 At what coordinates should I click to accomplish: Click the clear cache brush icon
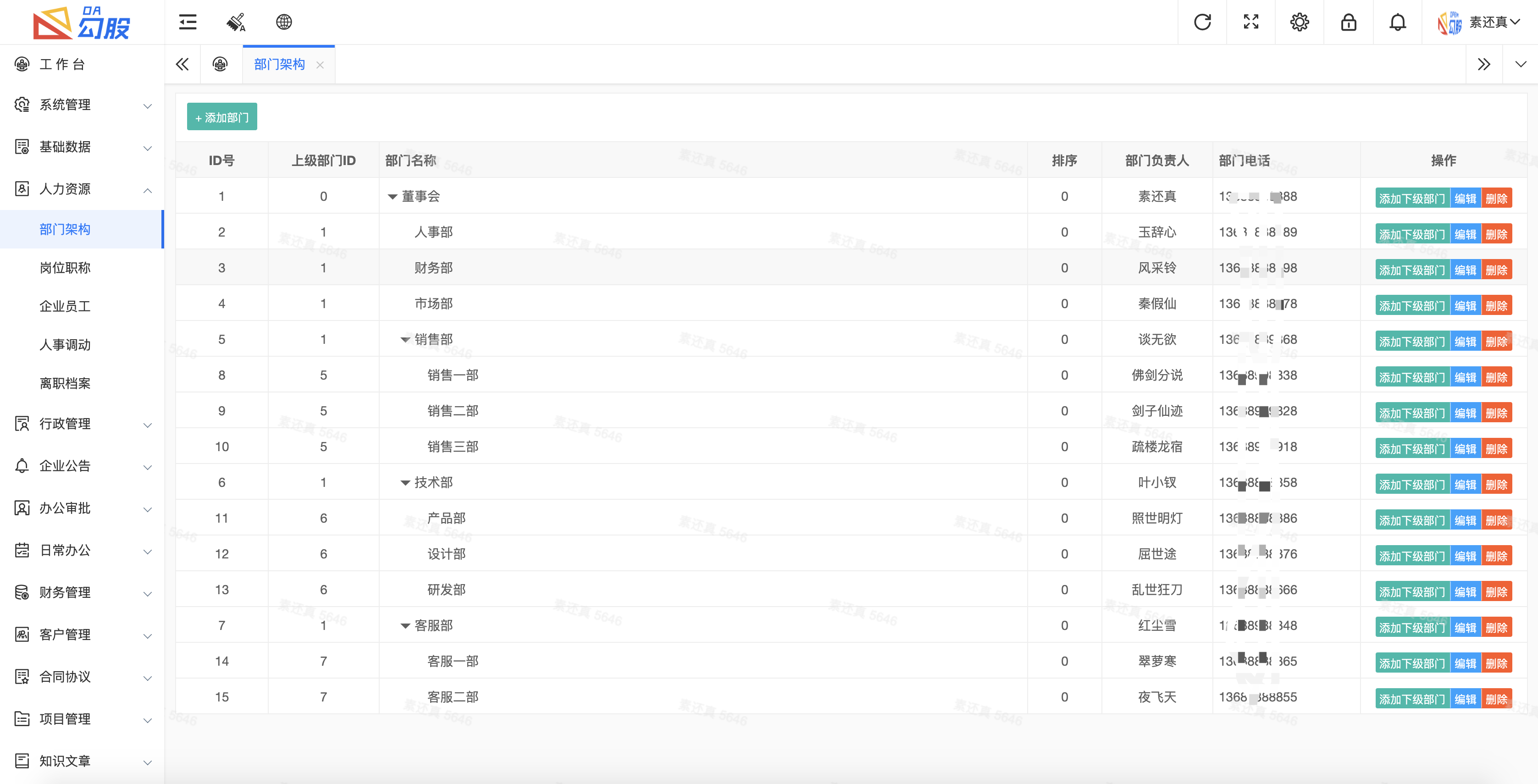236,22
